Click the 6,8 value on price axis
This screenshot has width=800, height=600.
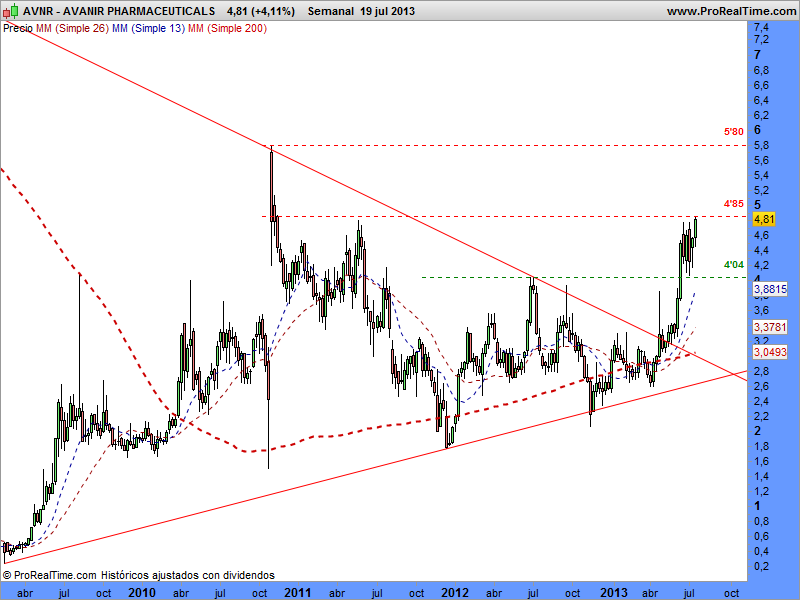click(x=761, y=70)
